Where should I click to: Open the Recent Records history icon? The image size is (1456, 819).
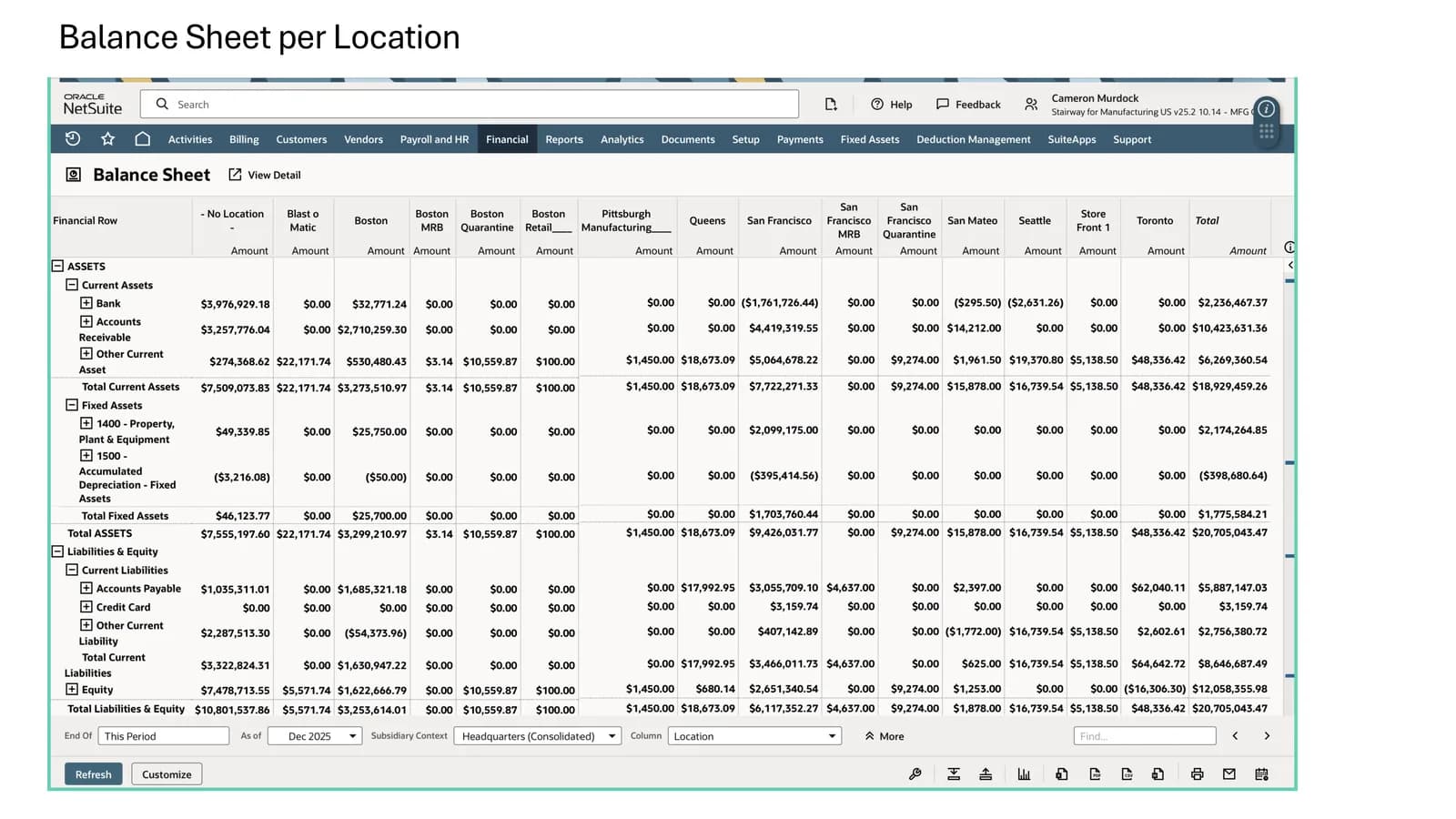pyautogui.click(x=73, y=138)
